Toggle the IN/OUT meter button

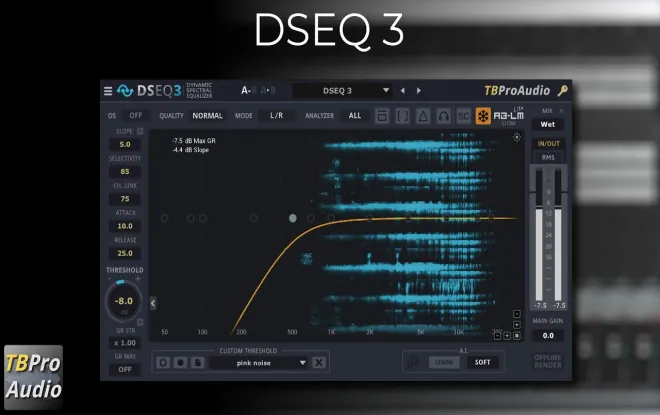[x=548, y=144]
